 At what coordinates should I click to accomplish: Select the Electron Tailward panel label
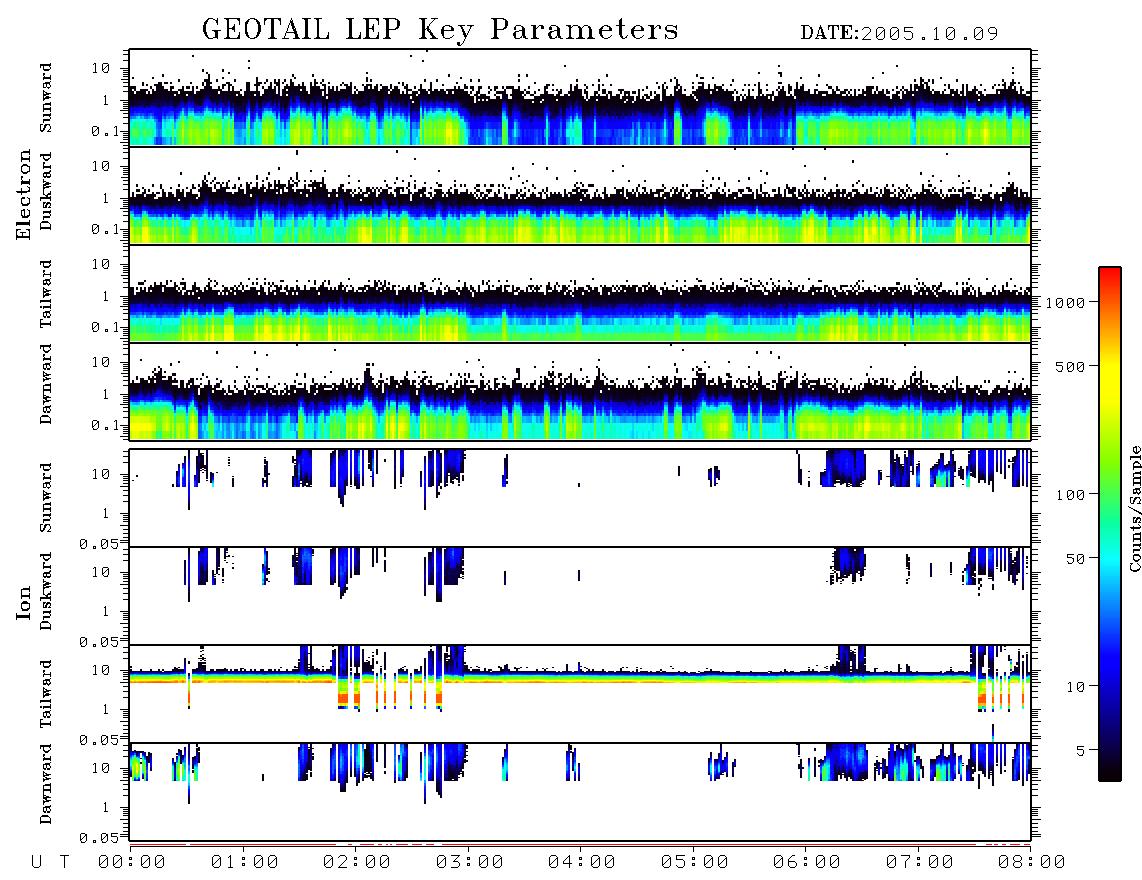click(x=46, y=294)
